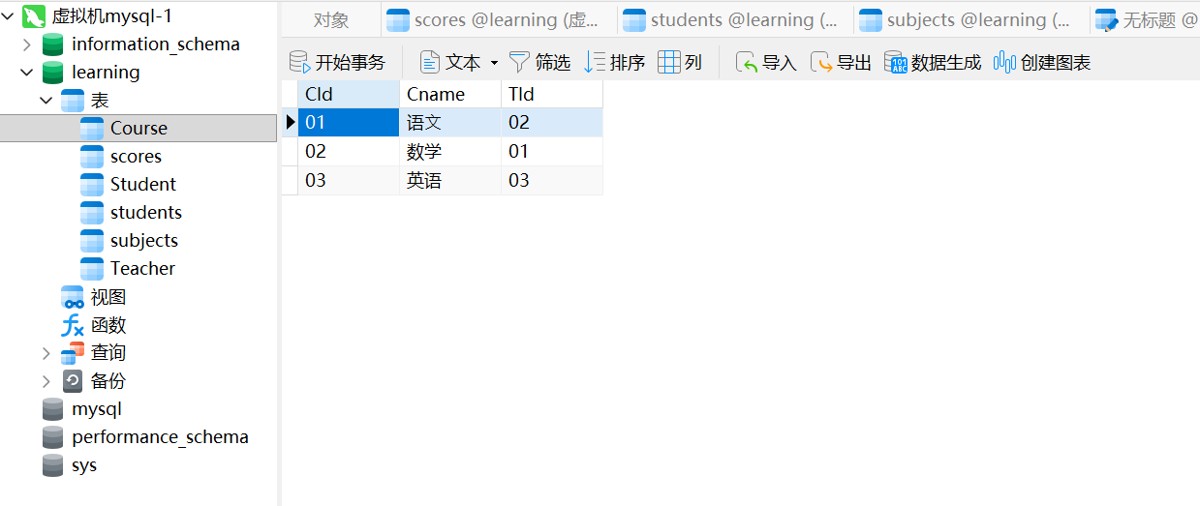Switch to the scores @learning tab
Screen dimensions: 1200x506
point(499,20)
